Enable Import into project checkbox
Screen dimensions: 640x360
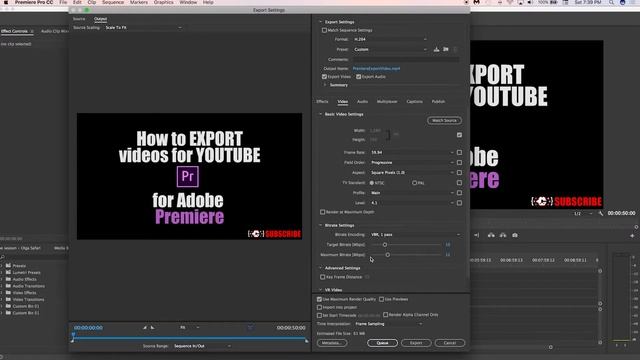pos(319,307)
